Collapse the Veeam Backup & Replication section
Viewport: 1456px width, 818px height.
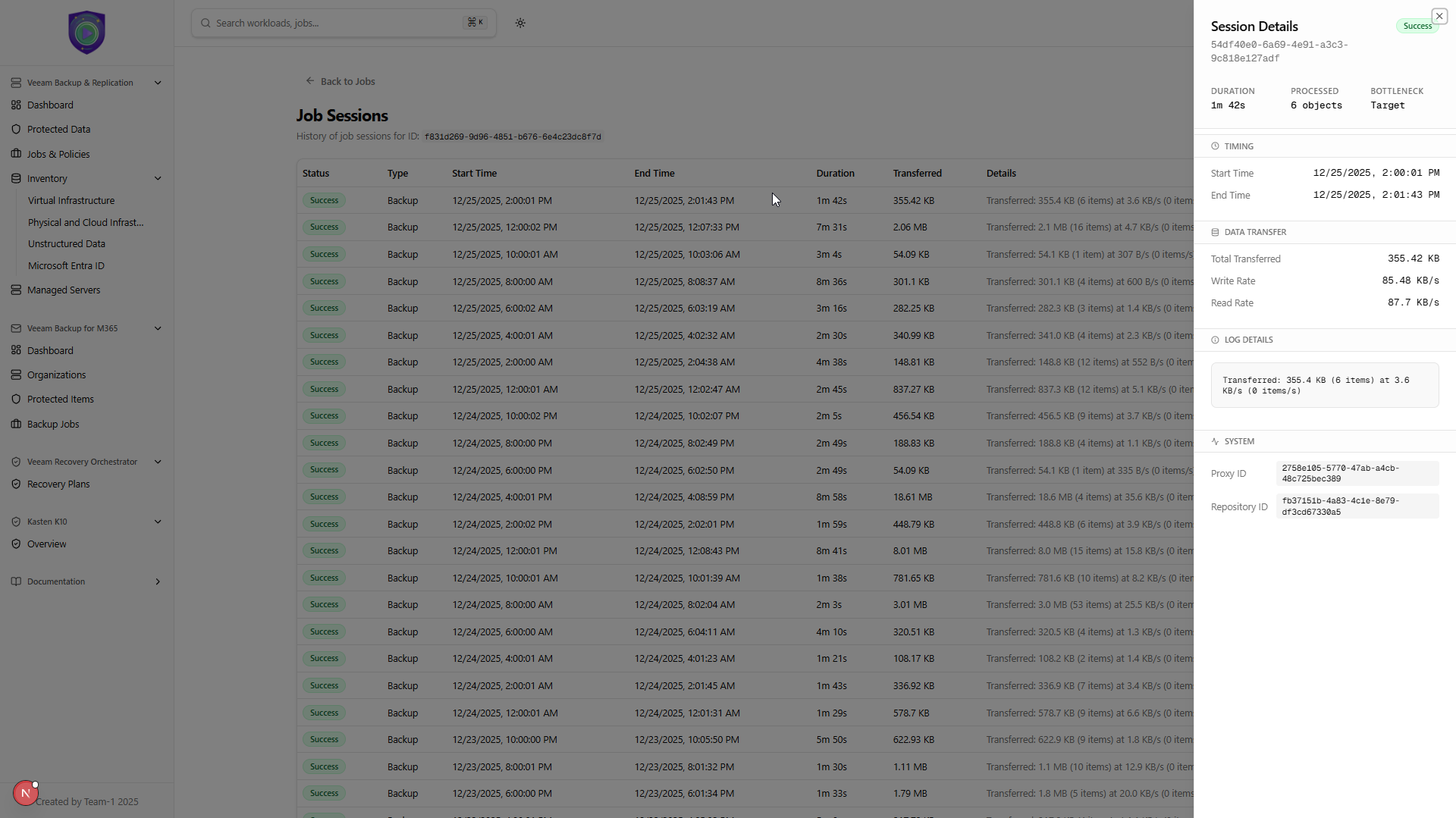(x=158, y=83)
